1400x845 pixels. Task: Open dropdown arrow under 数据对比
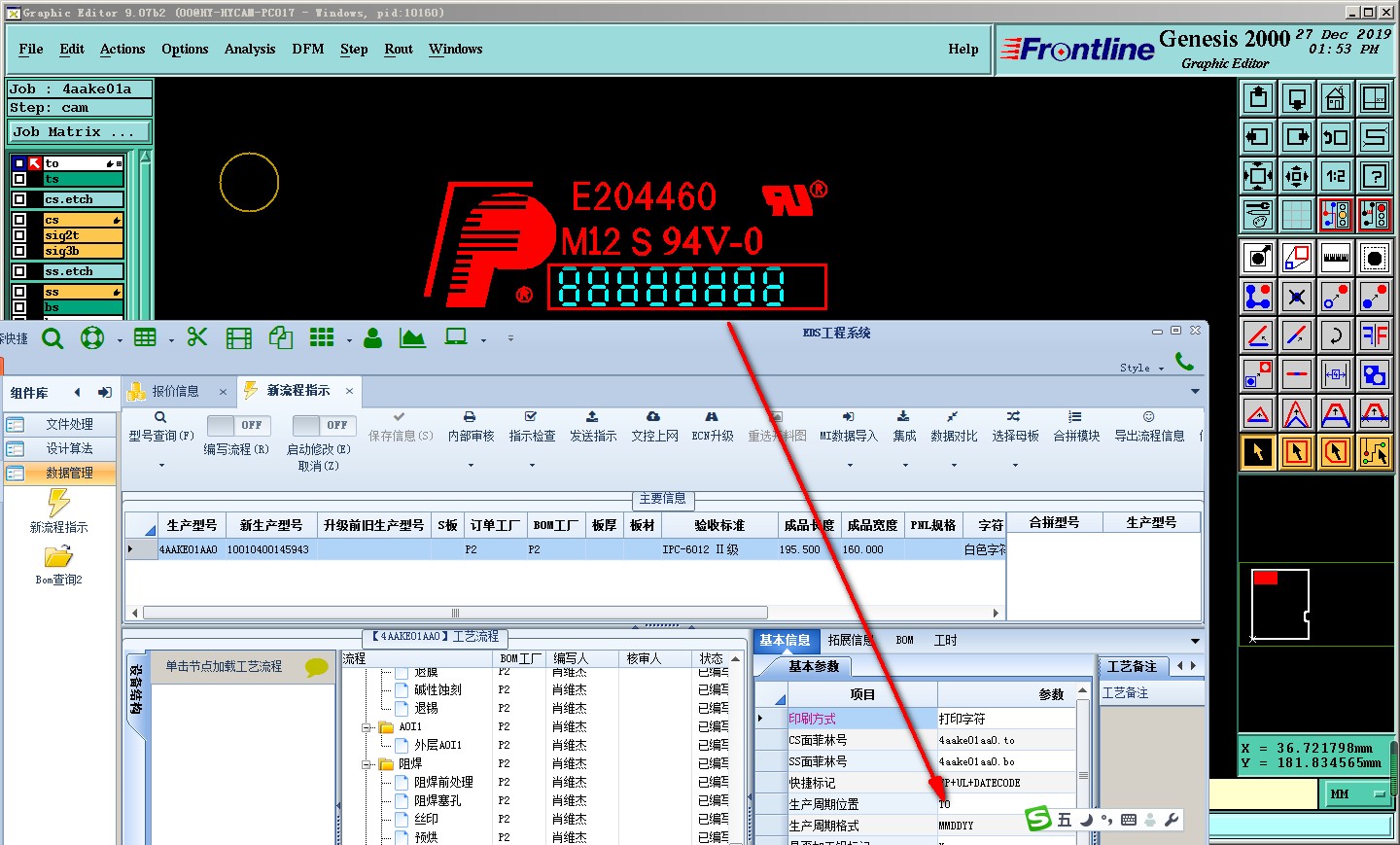[954, 465]
